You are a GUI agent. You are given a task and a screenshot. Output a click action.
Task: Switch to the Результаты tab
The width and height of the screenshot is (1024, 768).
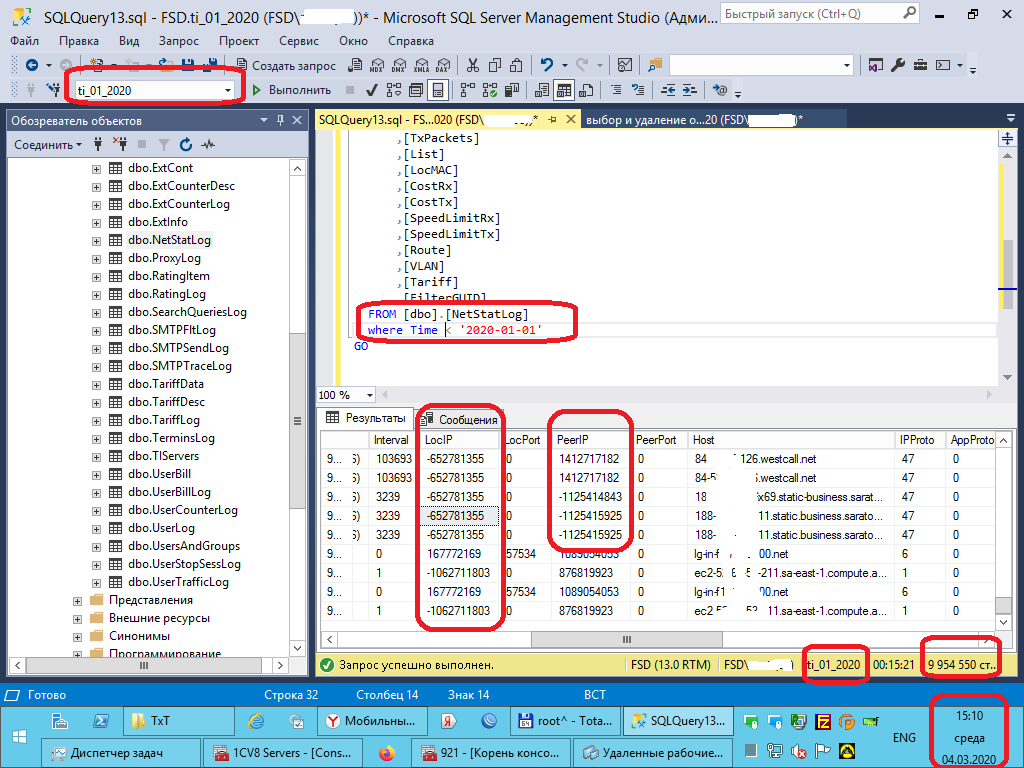366,418
